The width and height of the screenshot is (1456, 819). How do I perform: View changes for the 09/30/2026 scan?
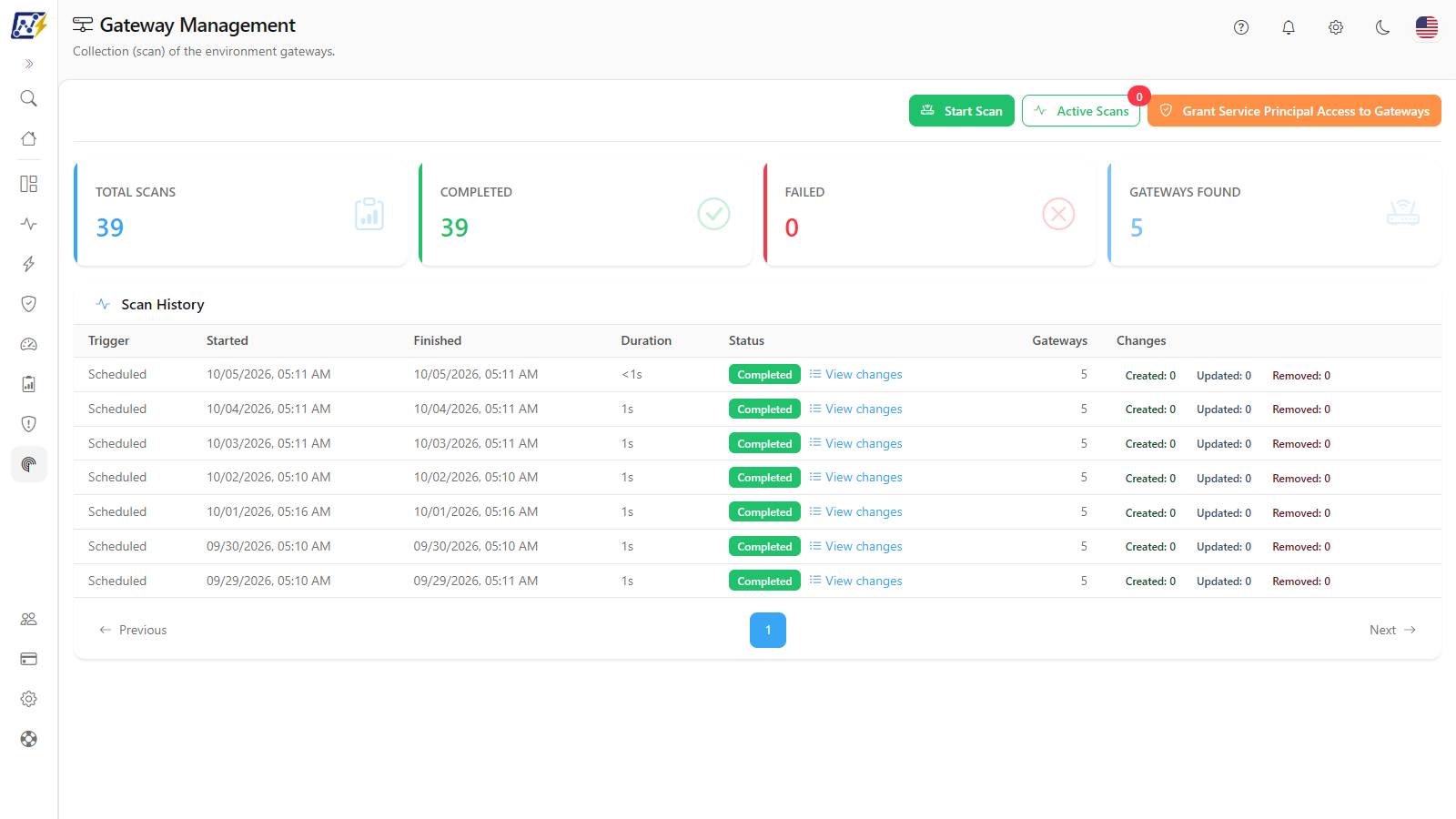[x=855, y=546]
